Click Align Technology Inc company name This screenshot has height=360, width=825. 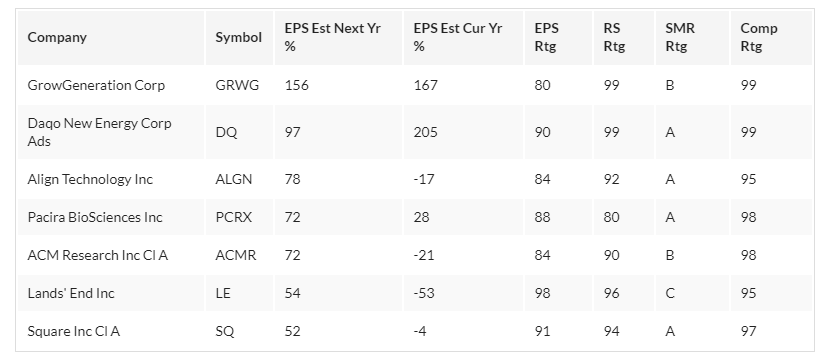pyautogui.click(x=90, y=179)
